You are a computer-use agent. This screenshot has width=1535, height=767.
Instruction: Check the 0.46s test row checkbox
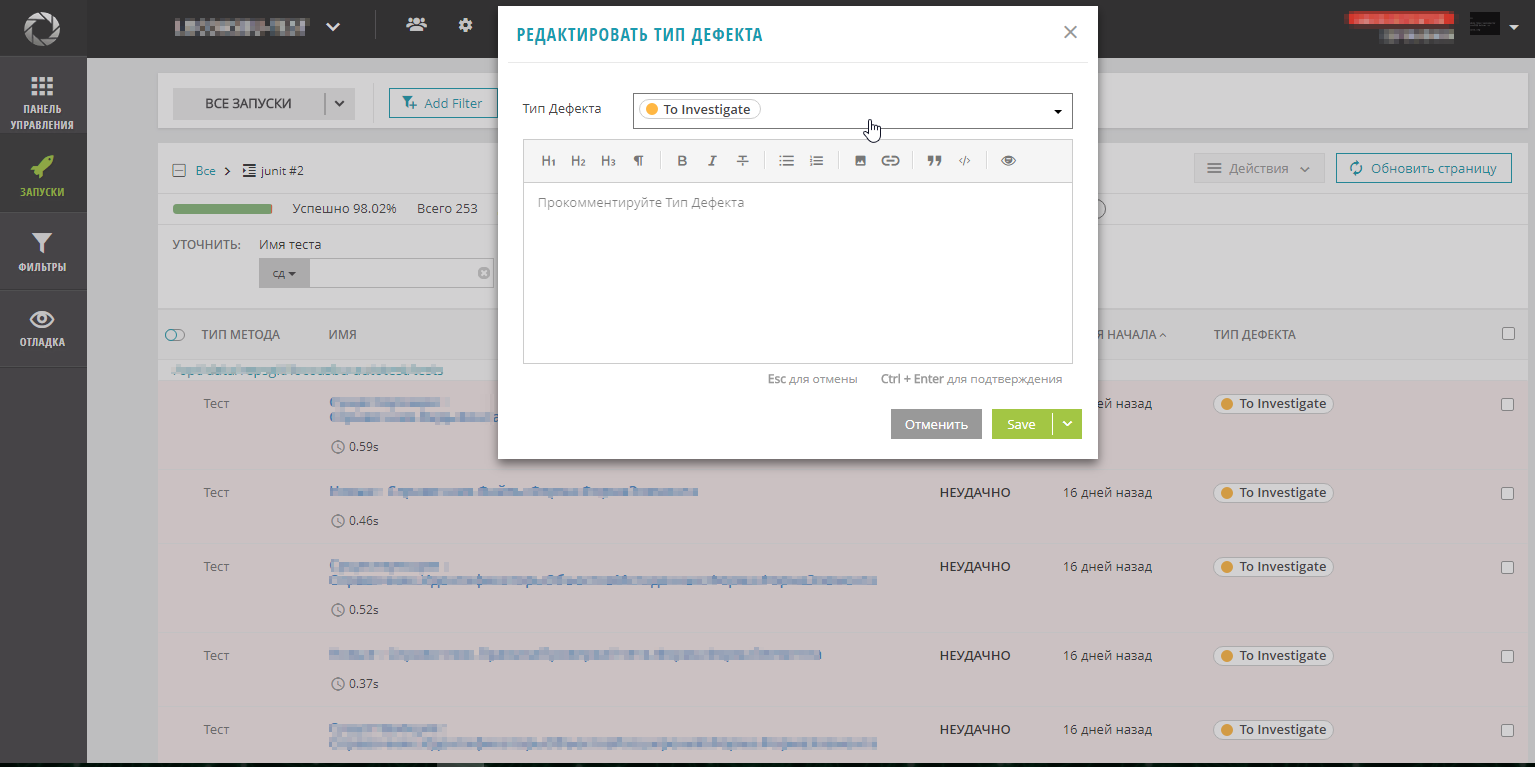tap(1508, 493)
